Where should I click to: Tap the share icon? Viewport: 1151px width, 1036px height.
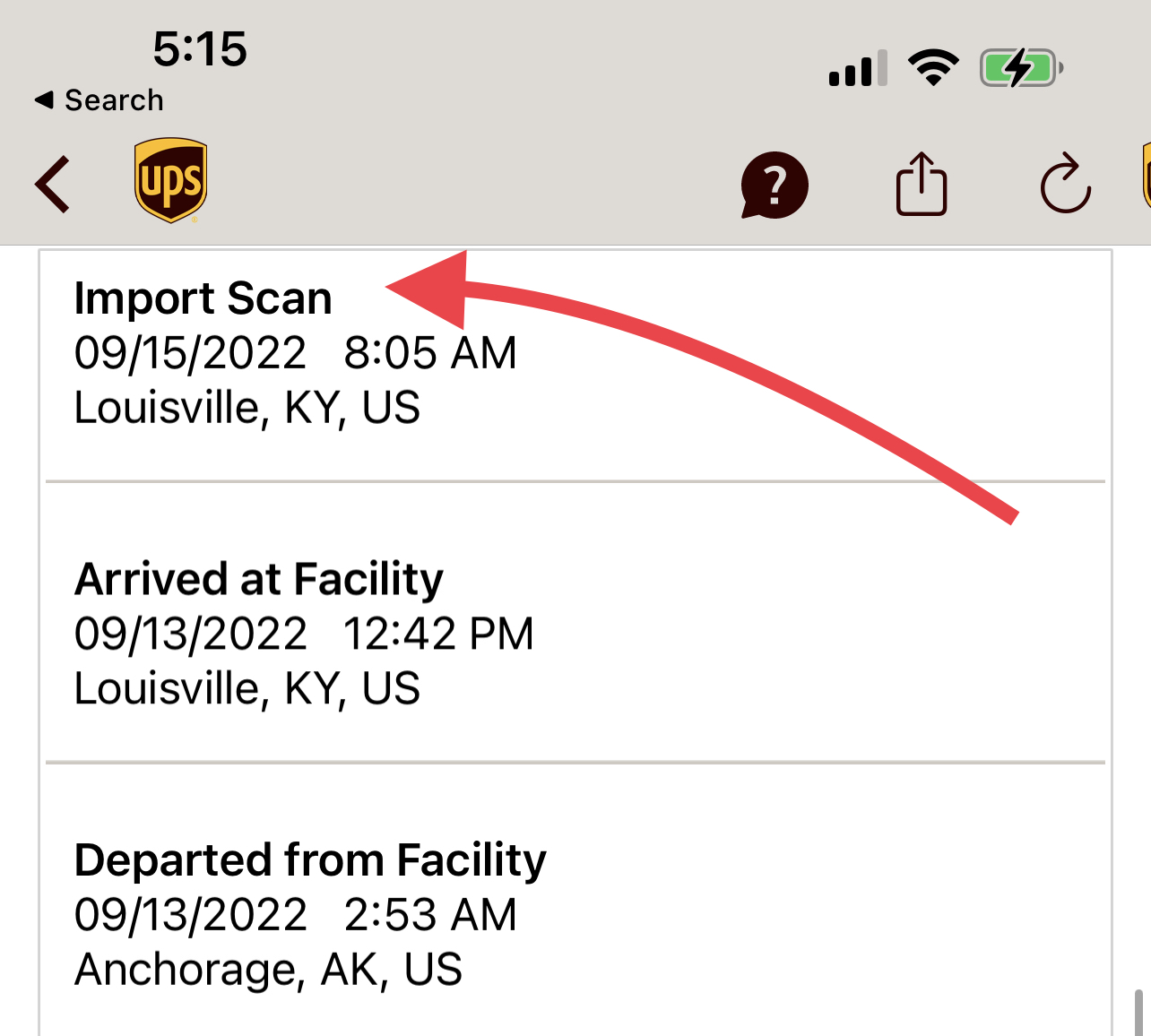point(922,185)
